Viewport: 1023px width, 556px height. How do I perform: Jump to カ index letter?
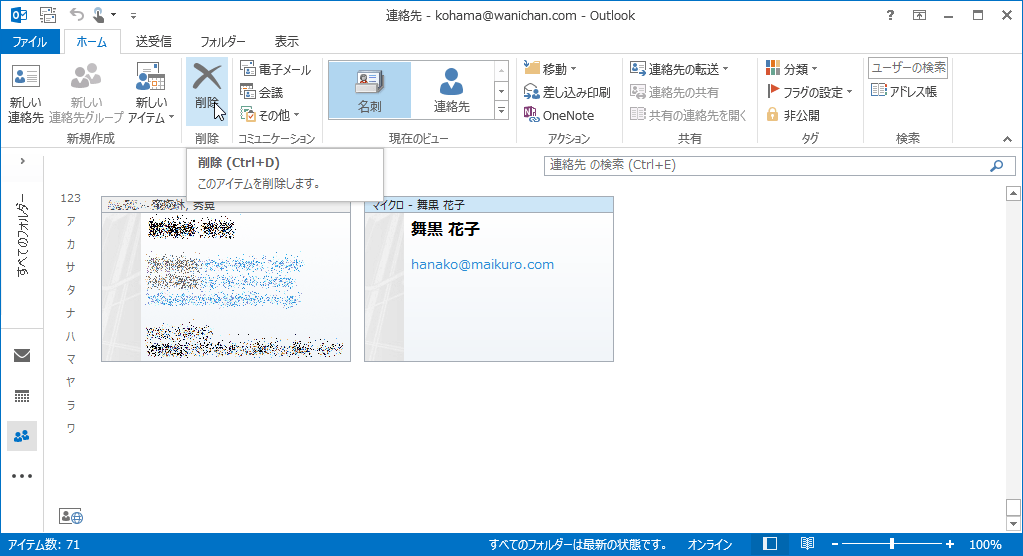(70, 244)
